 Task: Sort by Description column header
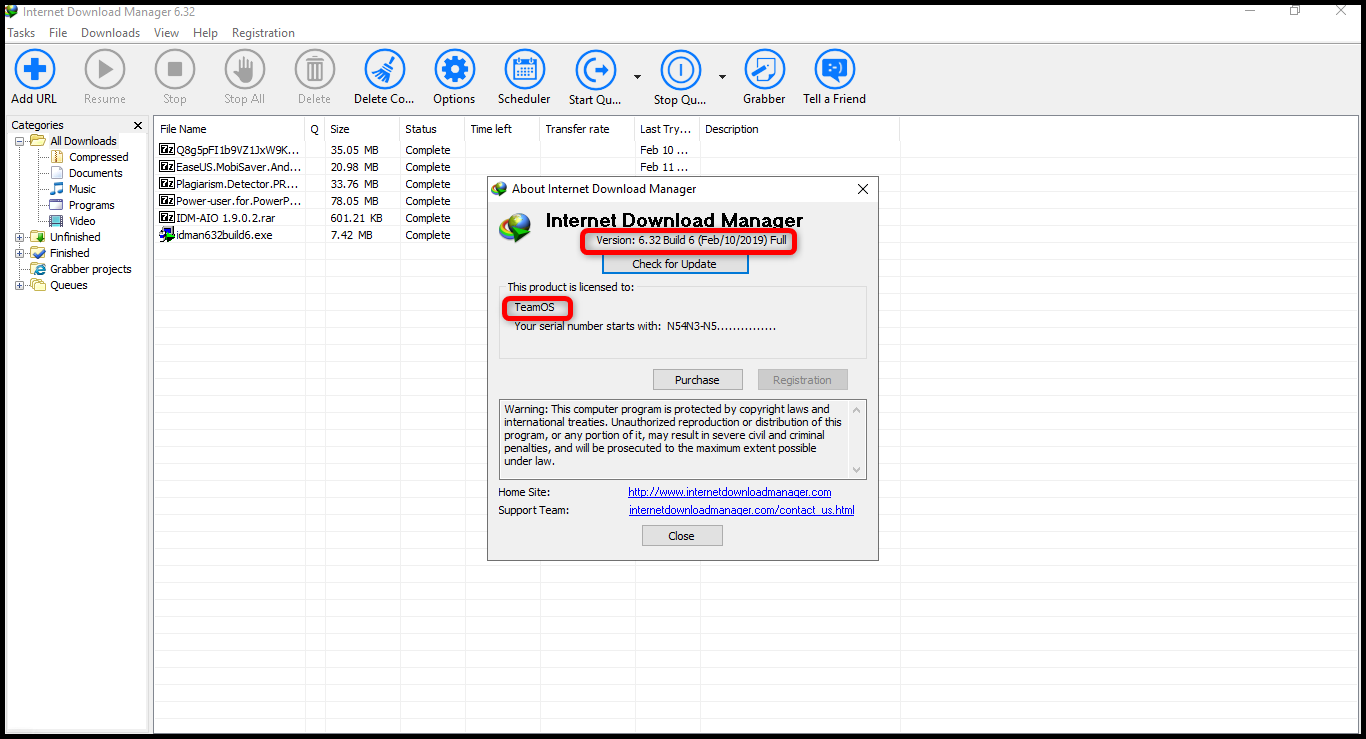(799, 129)
